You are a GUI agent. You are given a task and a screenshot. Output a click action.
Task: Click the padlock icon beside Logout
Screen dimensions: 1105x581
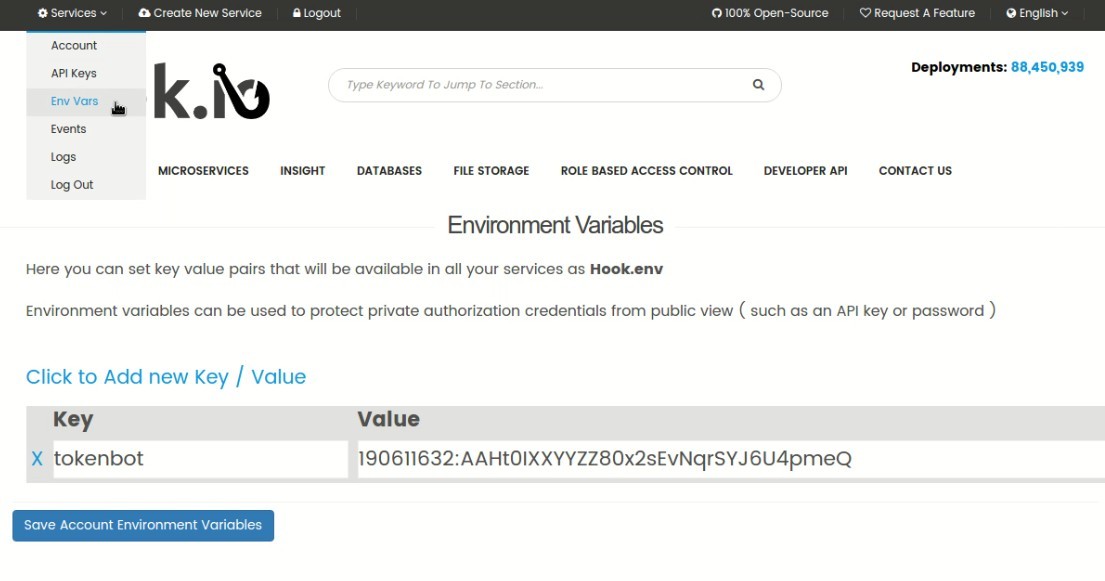(x=298, y=13)
